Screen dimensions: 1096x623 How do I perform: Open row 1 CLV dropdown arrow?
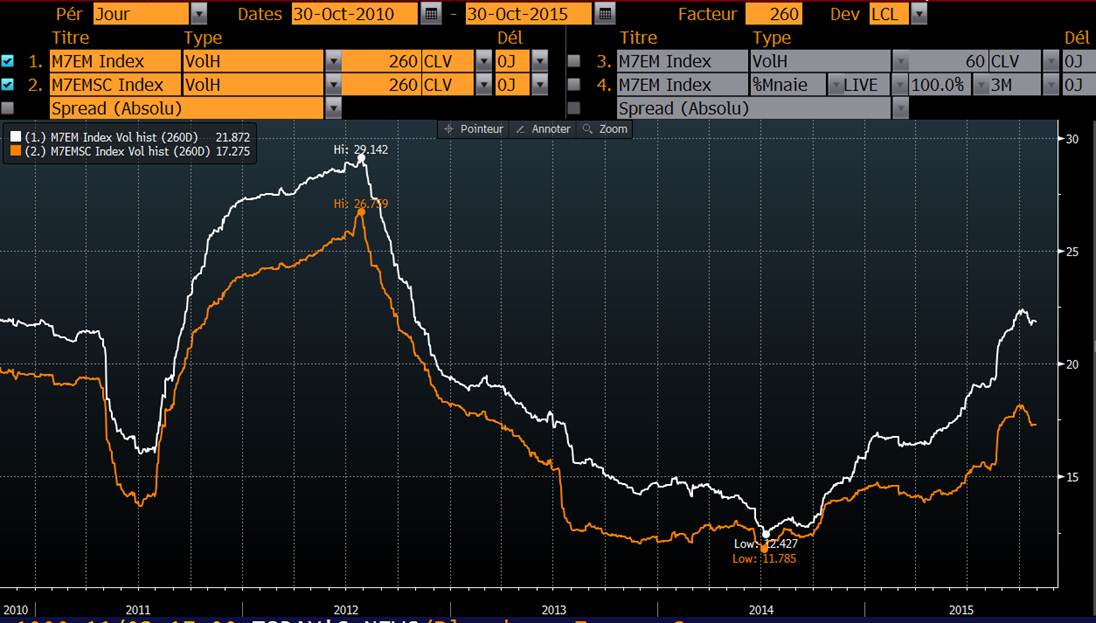483,62
